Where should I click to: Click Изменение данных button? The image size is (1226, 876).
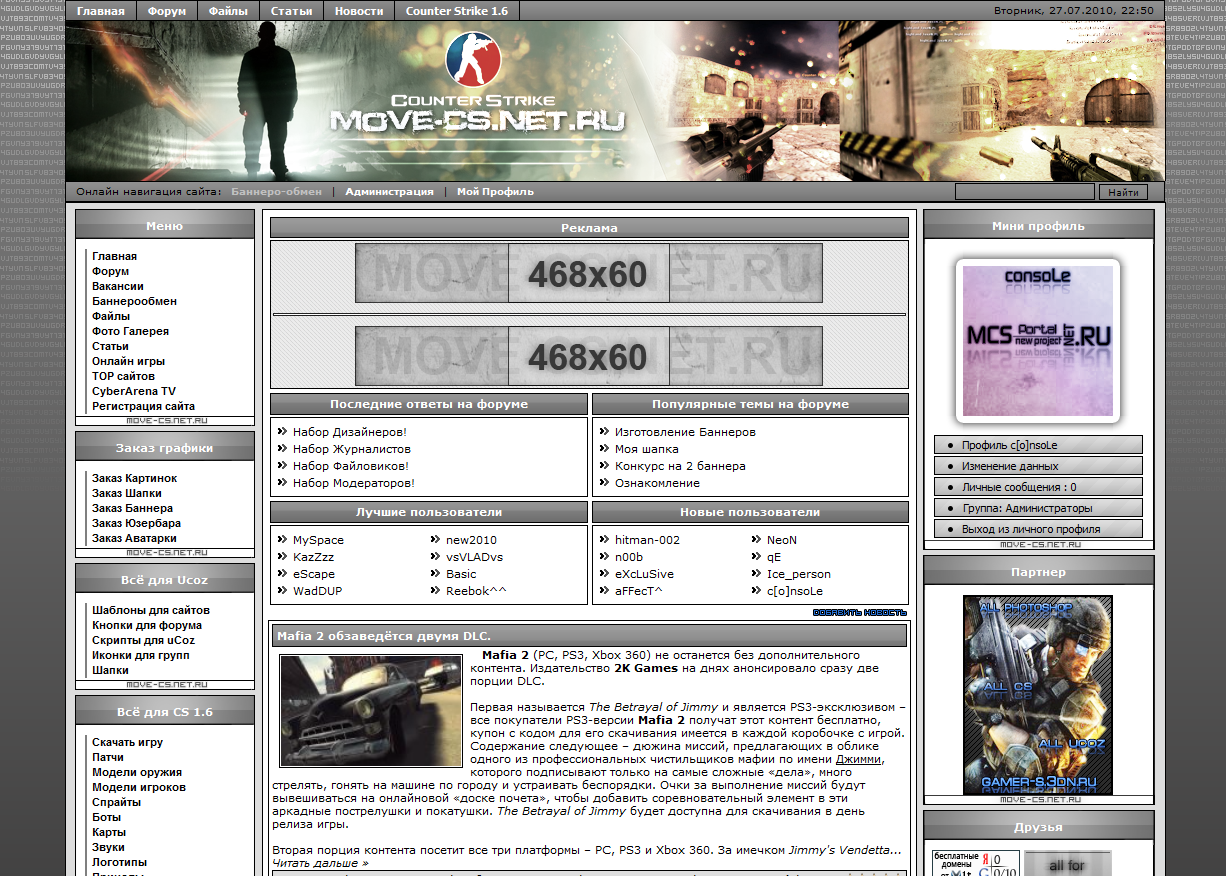1038,466
